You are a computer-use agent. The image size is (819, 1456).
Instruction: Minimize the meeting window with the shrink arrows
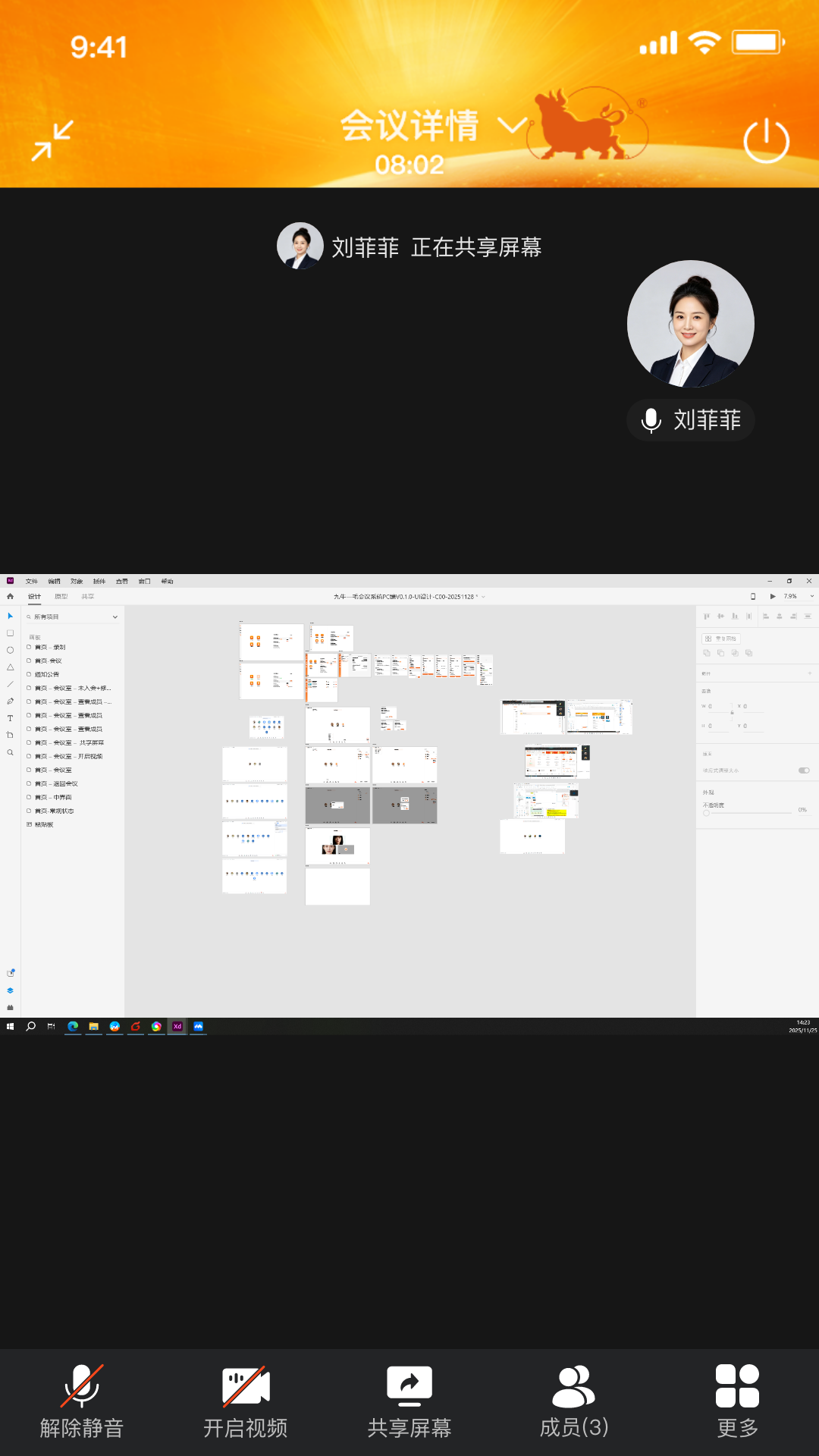(x=52, y=140)
